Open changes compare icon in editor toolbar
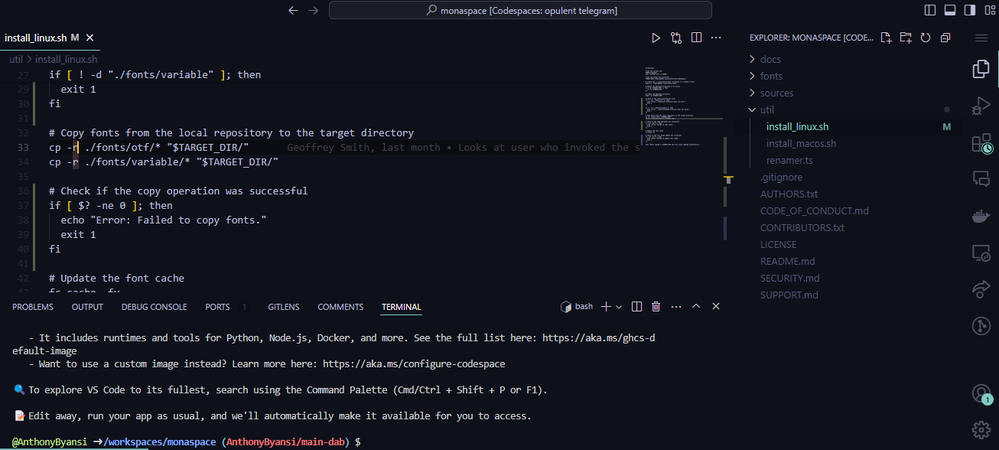This screenshot has height=450, width=999. (676, 38)
